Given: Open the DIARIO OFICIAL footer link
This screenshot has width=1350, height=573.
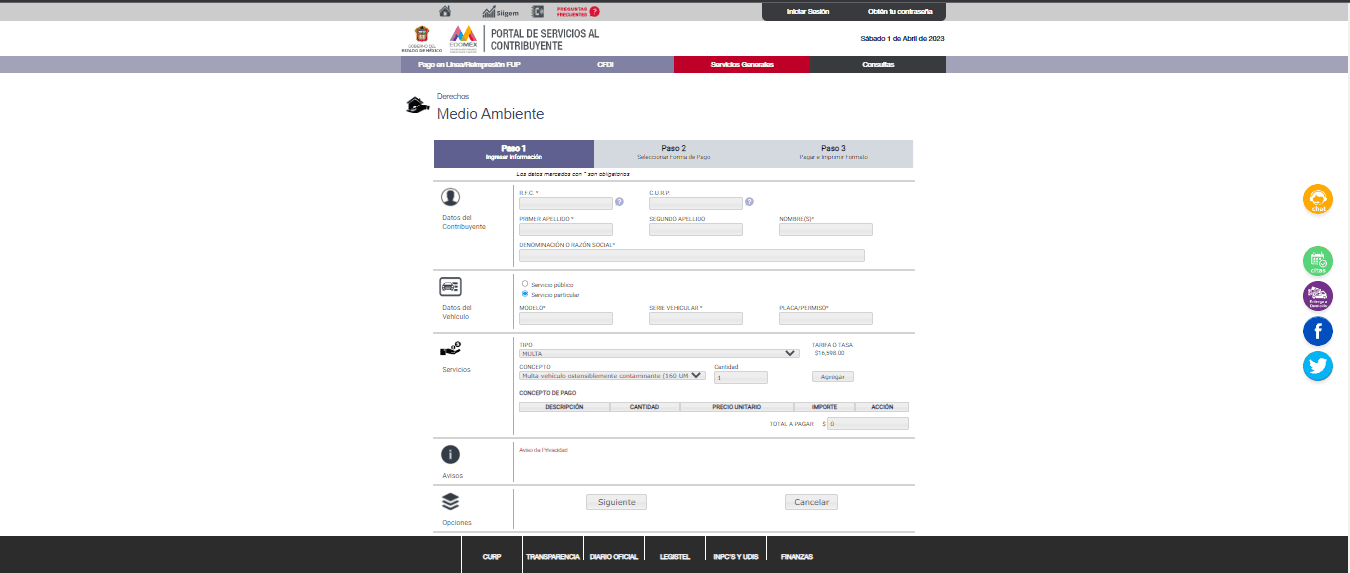Looking at the screenshot, I should point(614,556).
